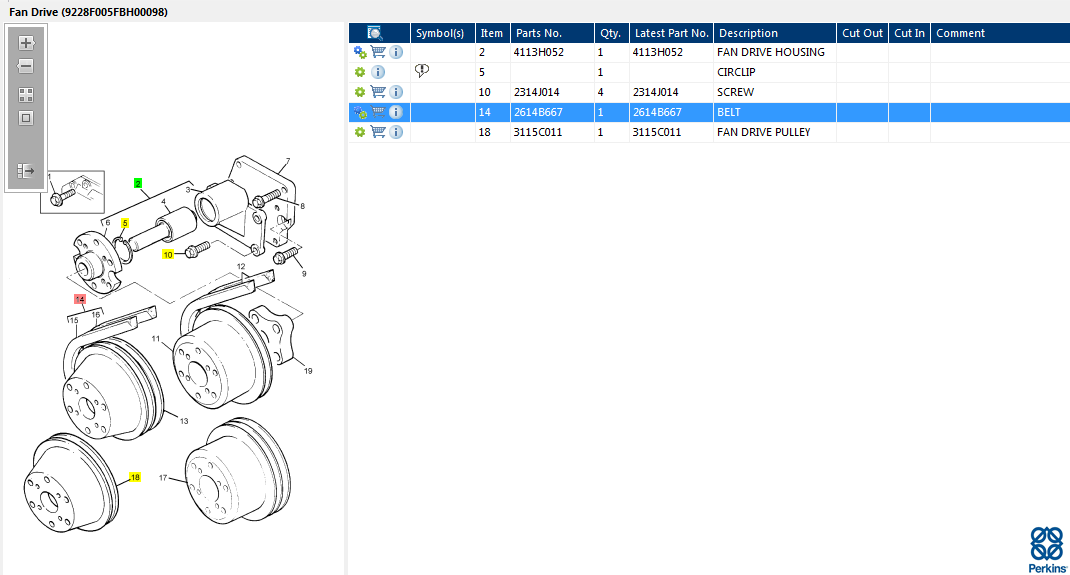Sort by Symbol(s) column header
Viewport: 1070px width, 575px height.
442,33
